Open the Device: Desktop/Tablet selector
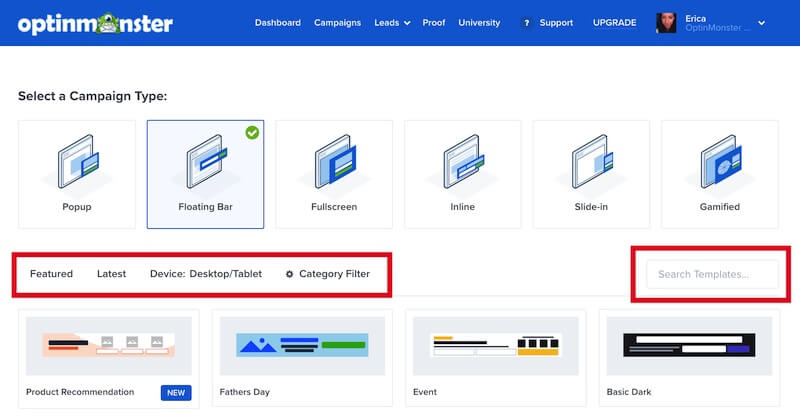The image size is (800, 419). (206, 274)
